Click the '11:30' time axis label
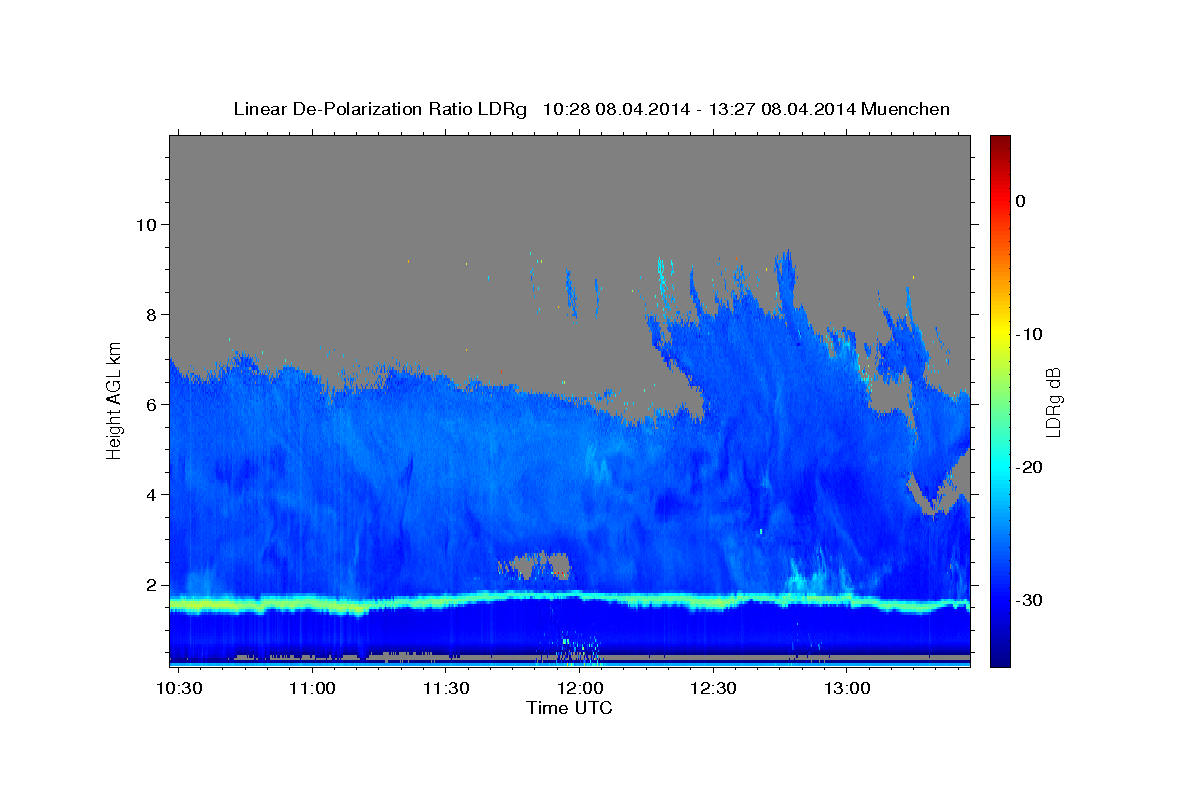The width and height of the screenshot is (1200, 800). tap(446, 689)
